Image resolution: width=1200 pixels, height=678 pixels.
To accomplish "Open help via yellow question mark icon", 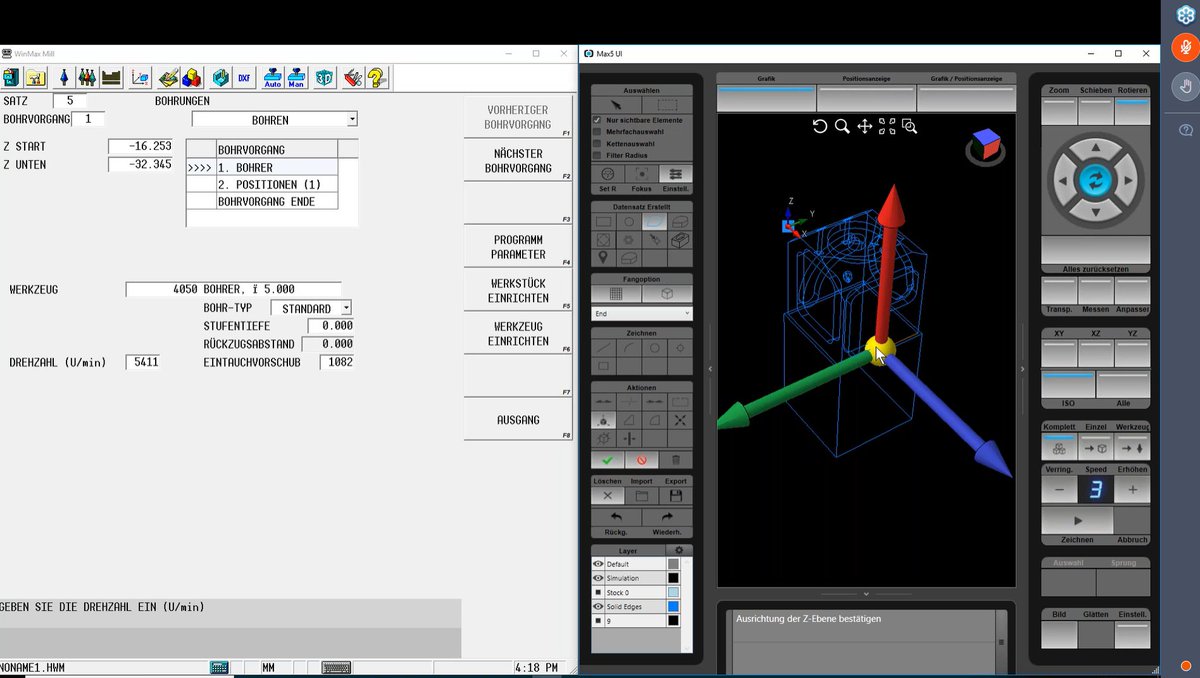I will pos(376,78).
